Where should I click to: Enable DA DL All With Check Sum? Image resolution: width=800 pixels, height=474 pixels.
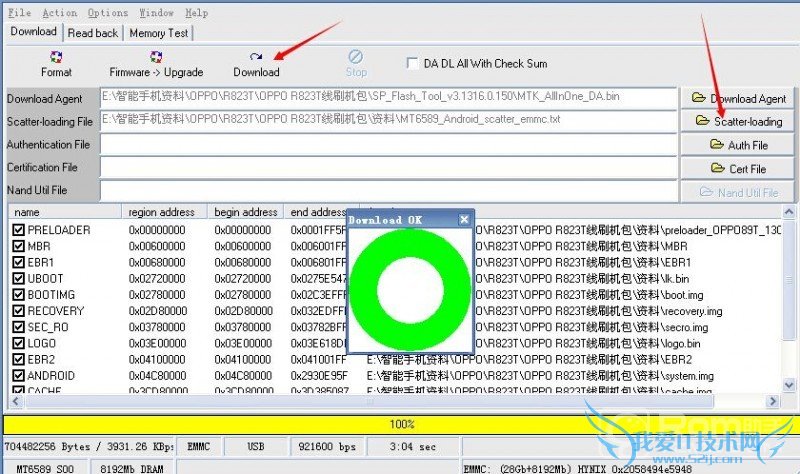pyautogui.click(x=412, y=63)
